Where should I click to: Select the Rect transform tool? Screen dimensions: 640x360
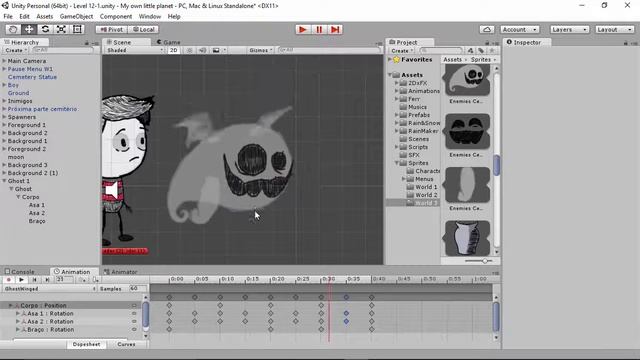point(77,29)
